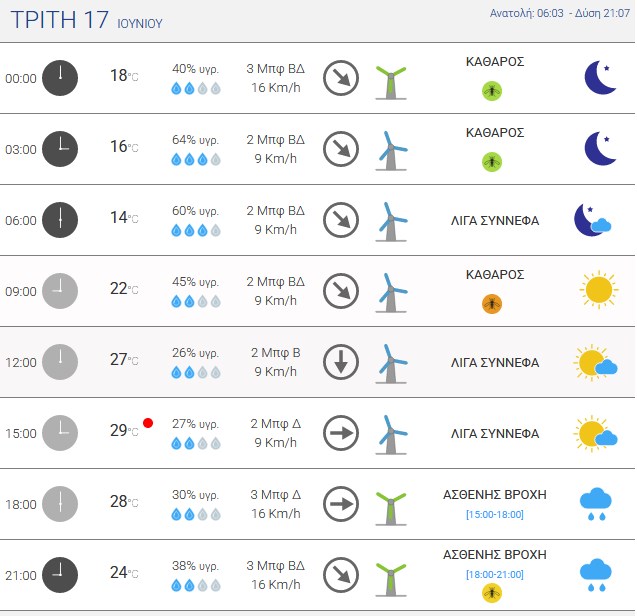Click the 64% humidity droplets at 03:00
637x616 pixels.
coord(196,159)
